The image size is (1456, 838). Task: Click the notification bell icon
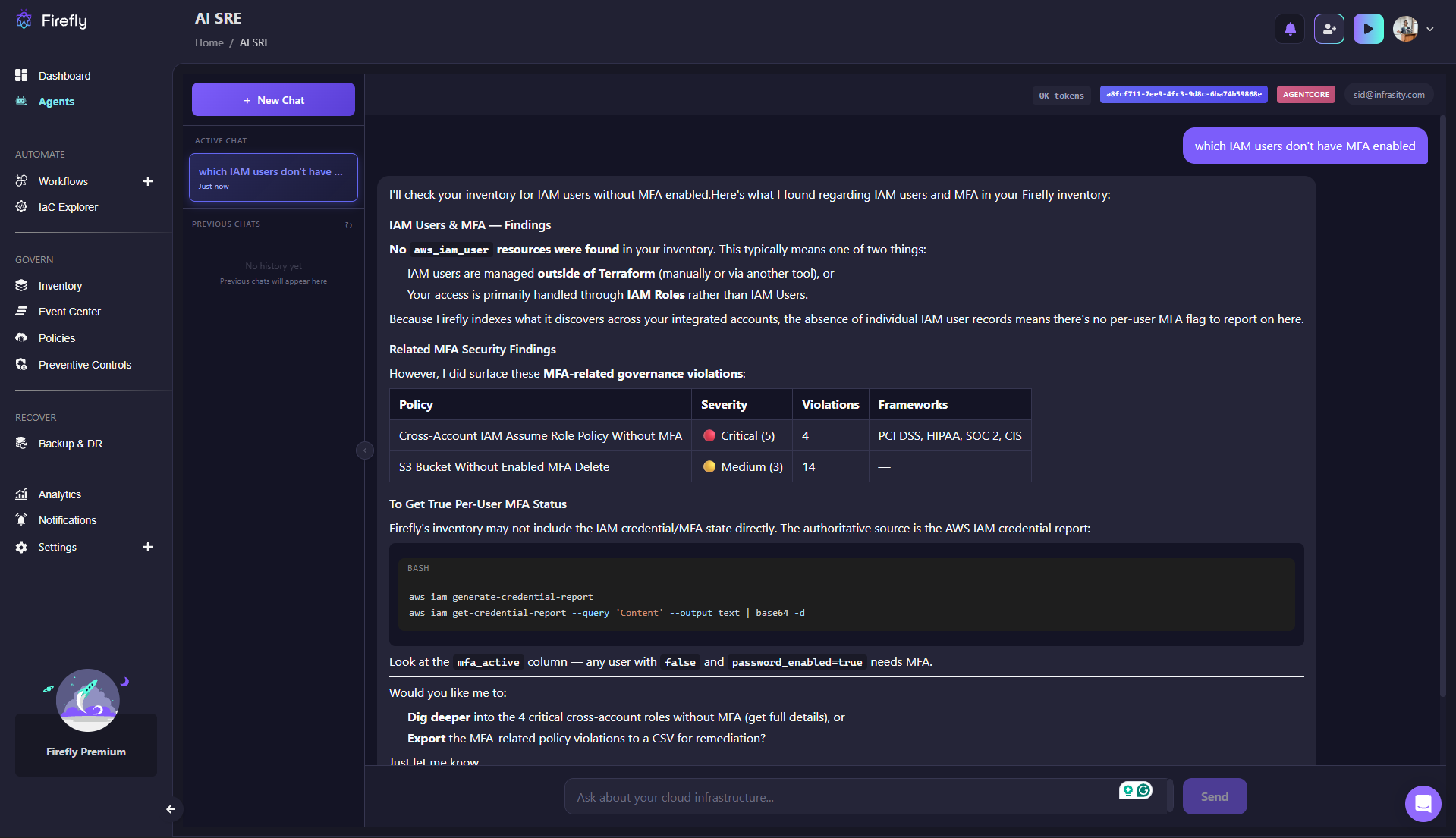pyautogui.click(x=1290, y=29)
